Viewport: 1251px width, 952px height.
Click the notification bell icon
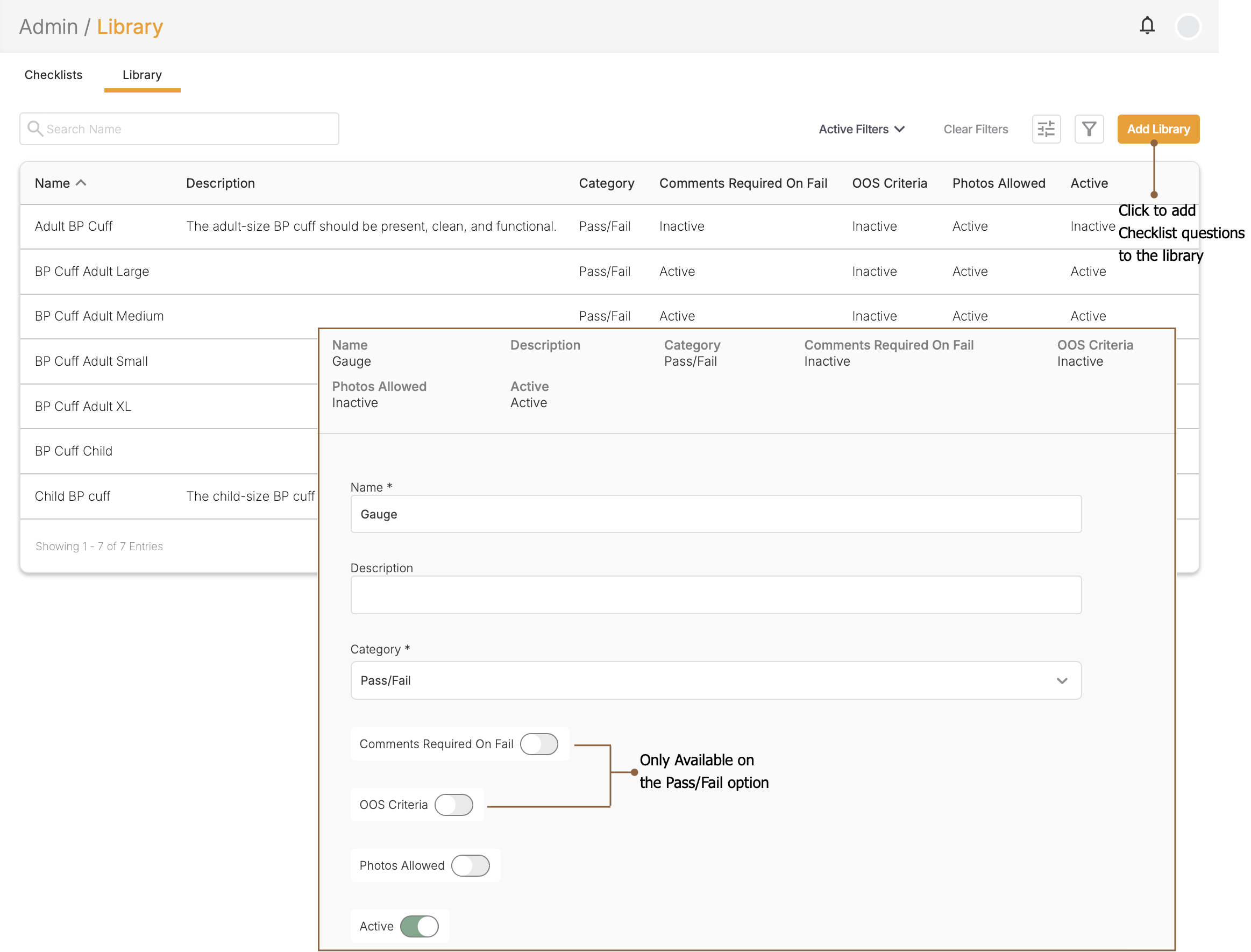point(1147,25)
